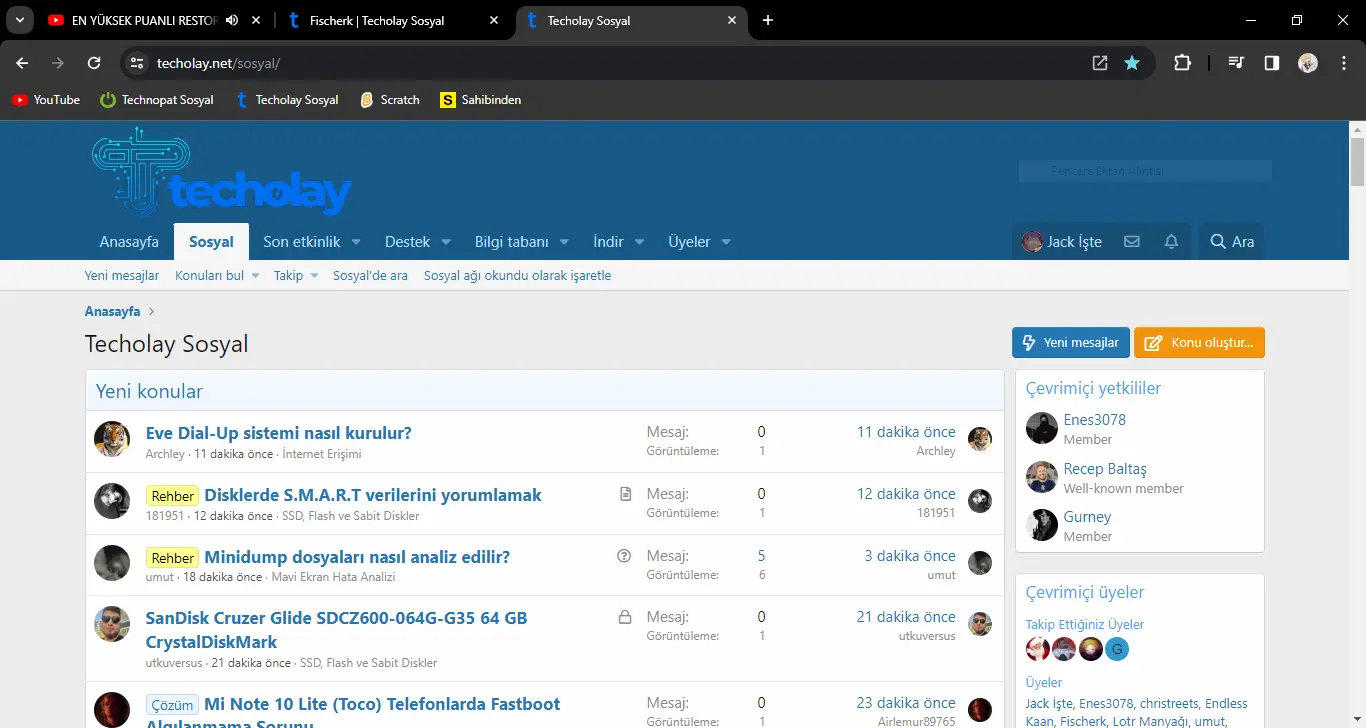
Task: Open thread Eve Dial-Up sistemi nasıl kurulur?
Action: (279, 433)
